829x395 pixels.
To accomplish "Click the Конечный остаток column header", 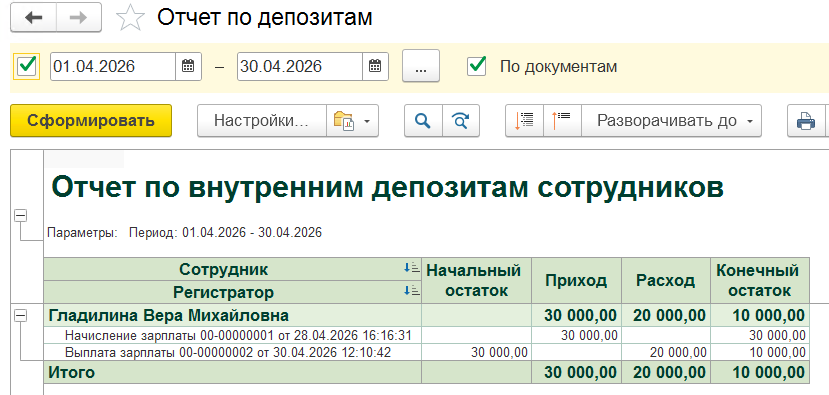I will (x=760, y=280).
